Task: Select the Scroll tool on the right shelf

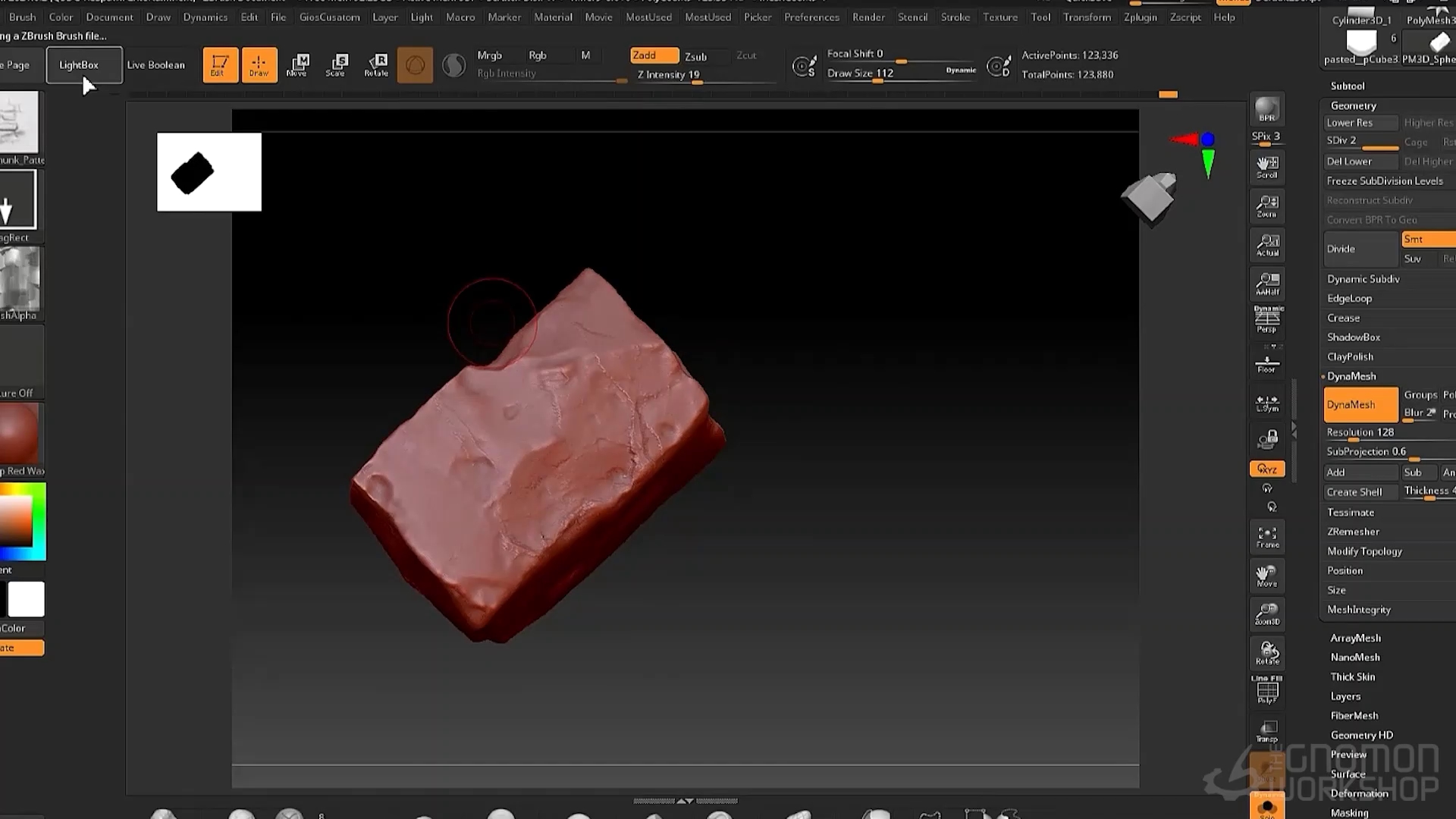Action: tap(1266, 166)
